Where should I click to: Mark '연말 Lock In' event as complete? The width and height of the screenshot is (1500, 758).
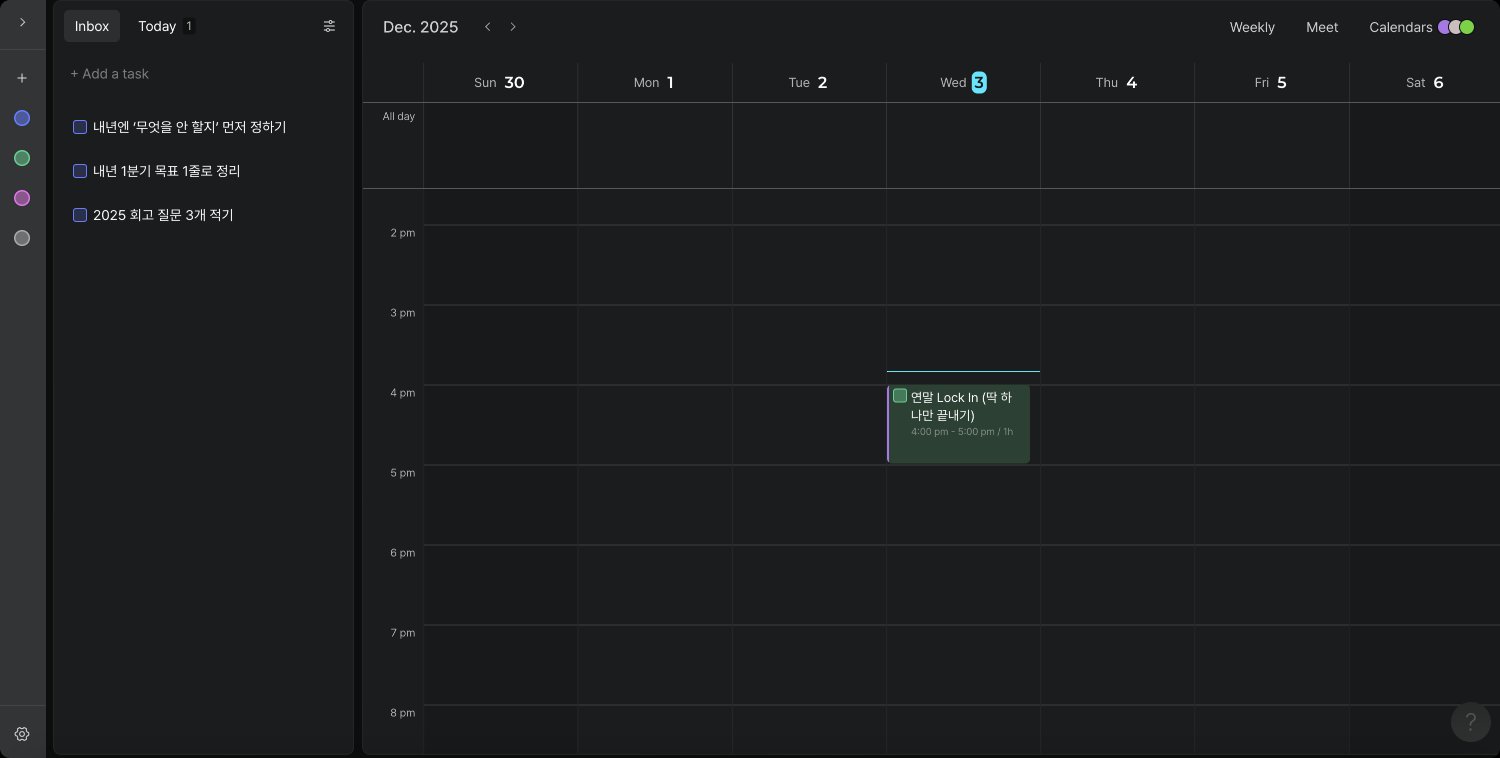(x=900, y=396)
